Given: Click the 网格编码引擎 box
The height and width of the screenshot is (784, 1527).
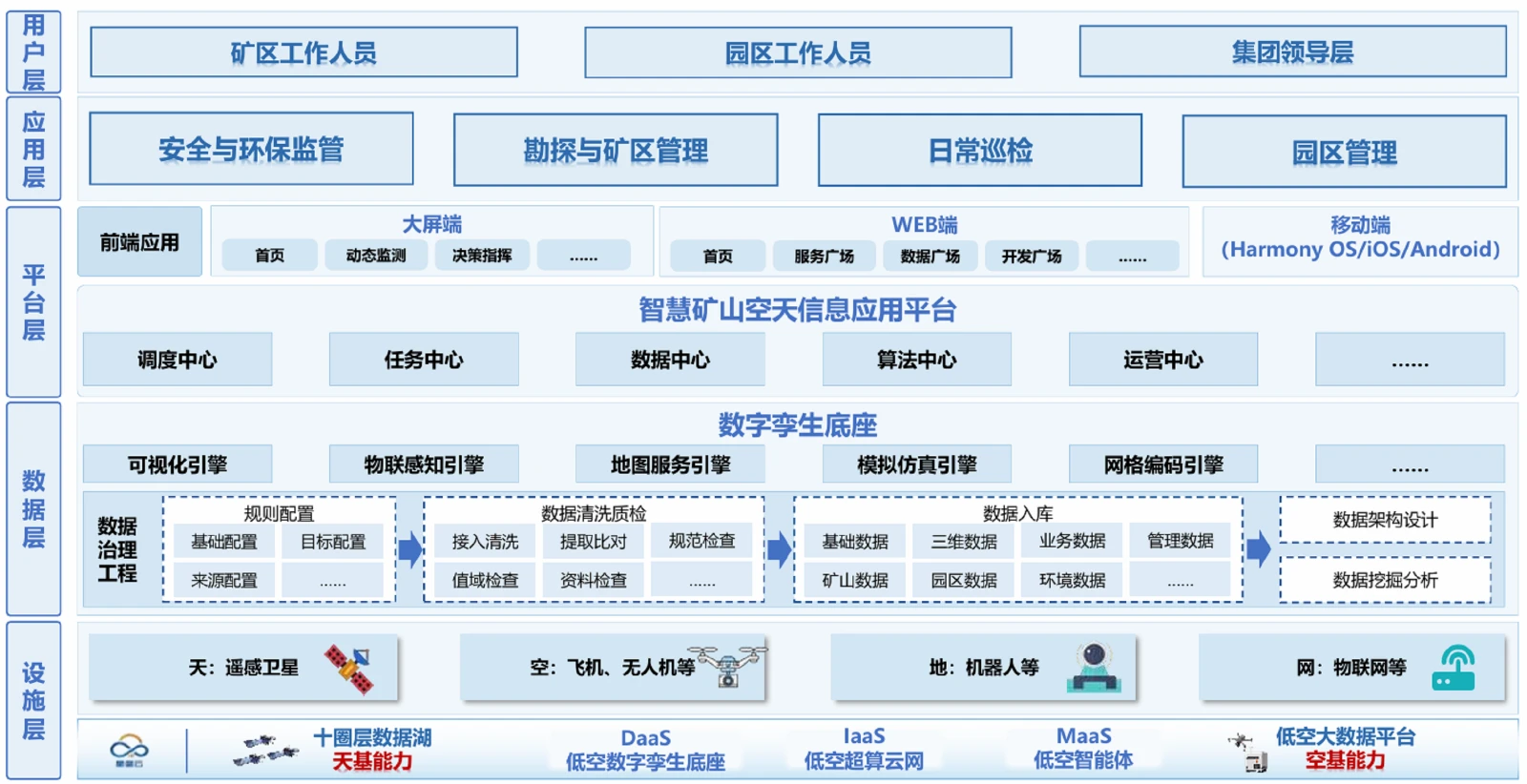Looking at the screenshot, I should (1163, 464).
